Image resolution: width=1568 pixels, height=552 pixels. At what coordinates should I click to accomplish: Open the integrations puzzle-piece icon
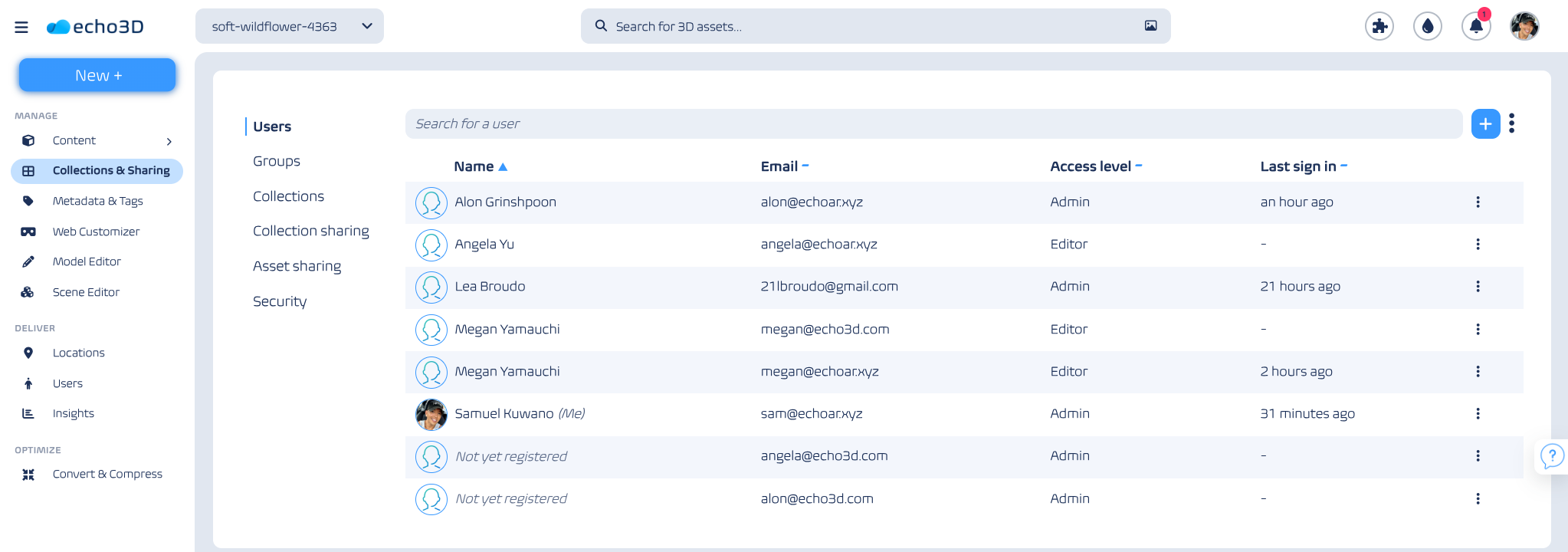pos(1379,26)
